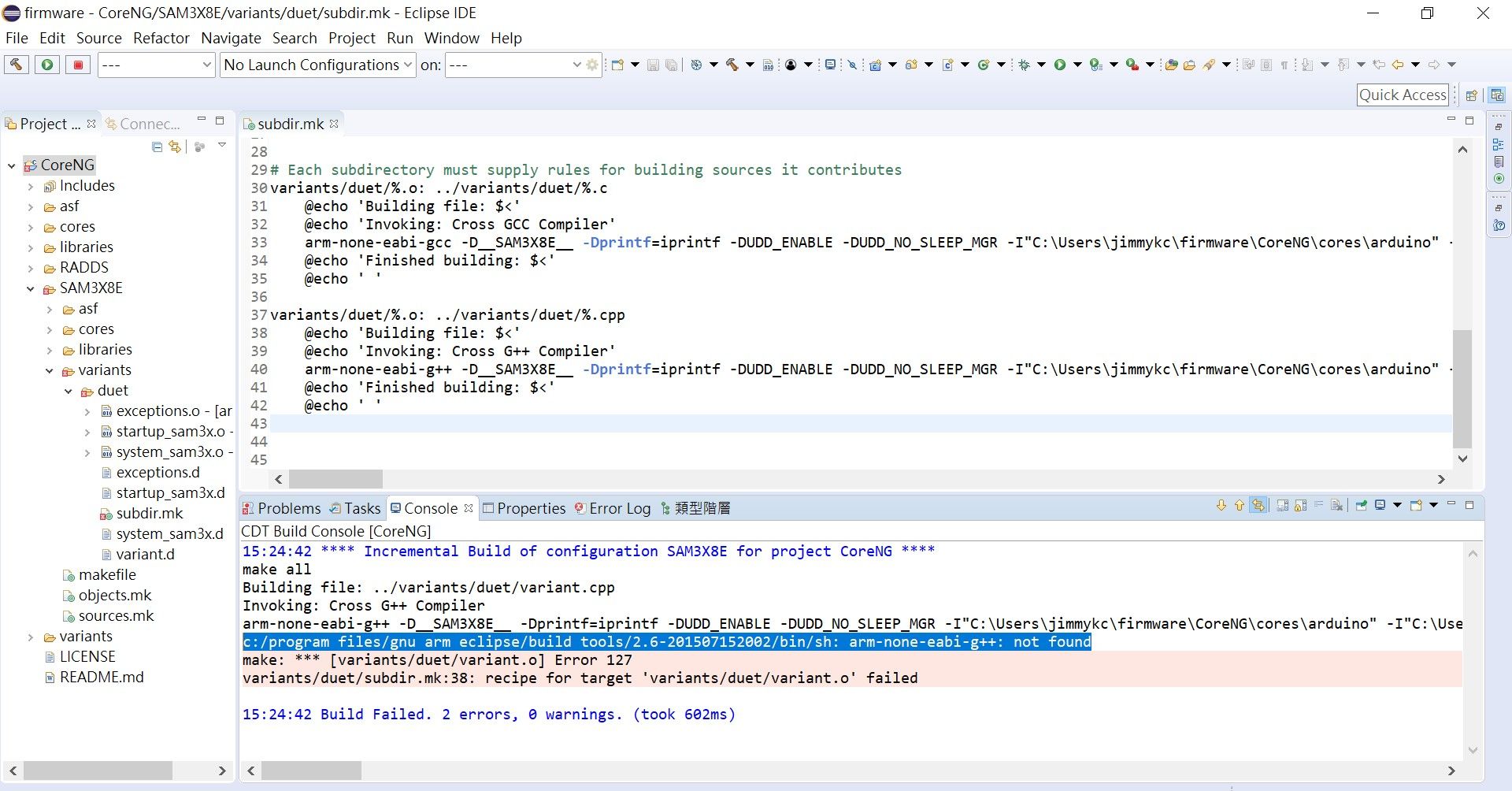Image resolution: width=1512 pixels, height=791 pixels.
Task: Click the External Tools toolbar icon
Action: coord(1132,65)
